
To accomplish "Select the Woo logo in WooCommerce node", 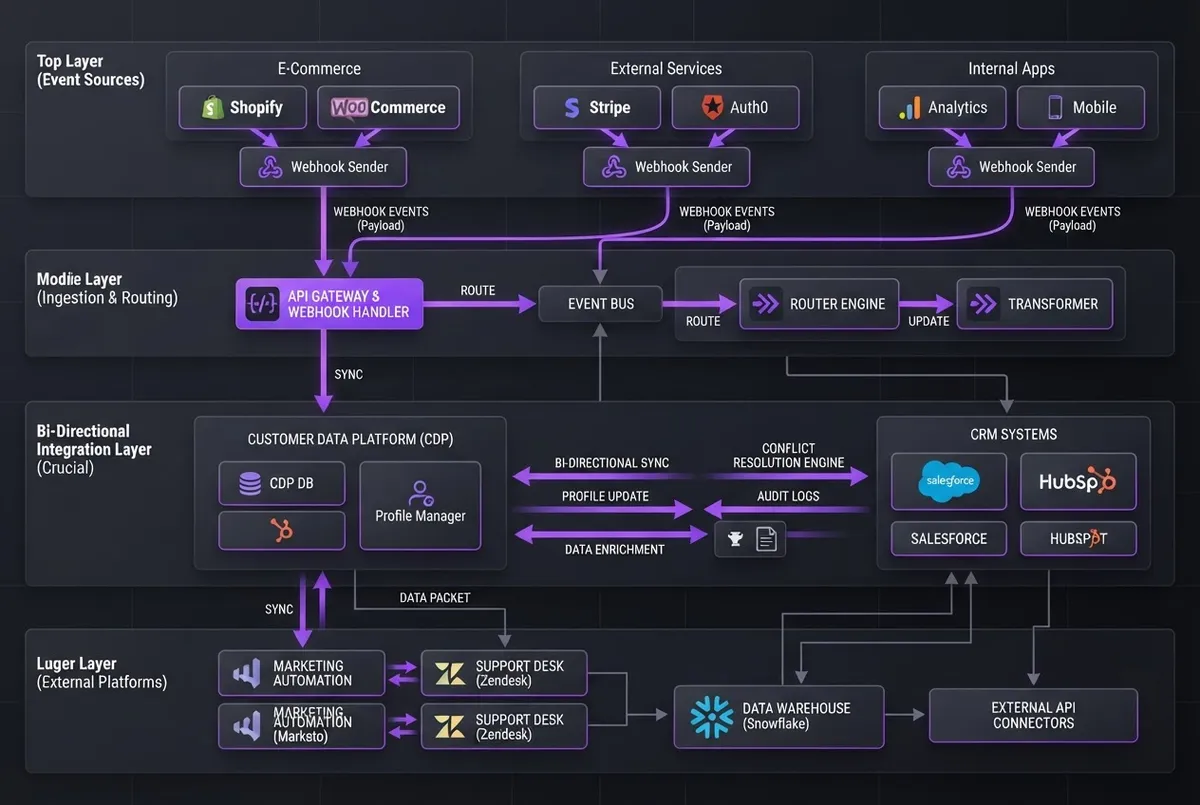I will (349, 107).
